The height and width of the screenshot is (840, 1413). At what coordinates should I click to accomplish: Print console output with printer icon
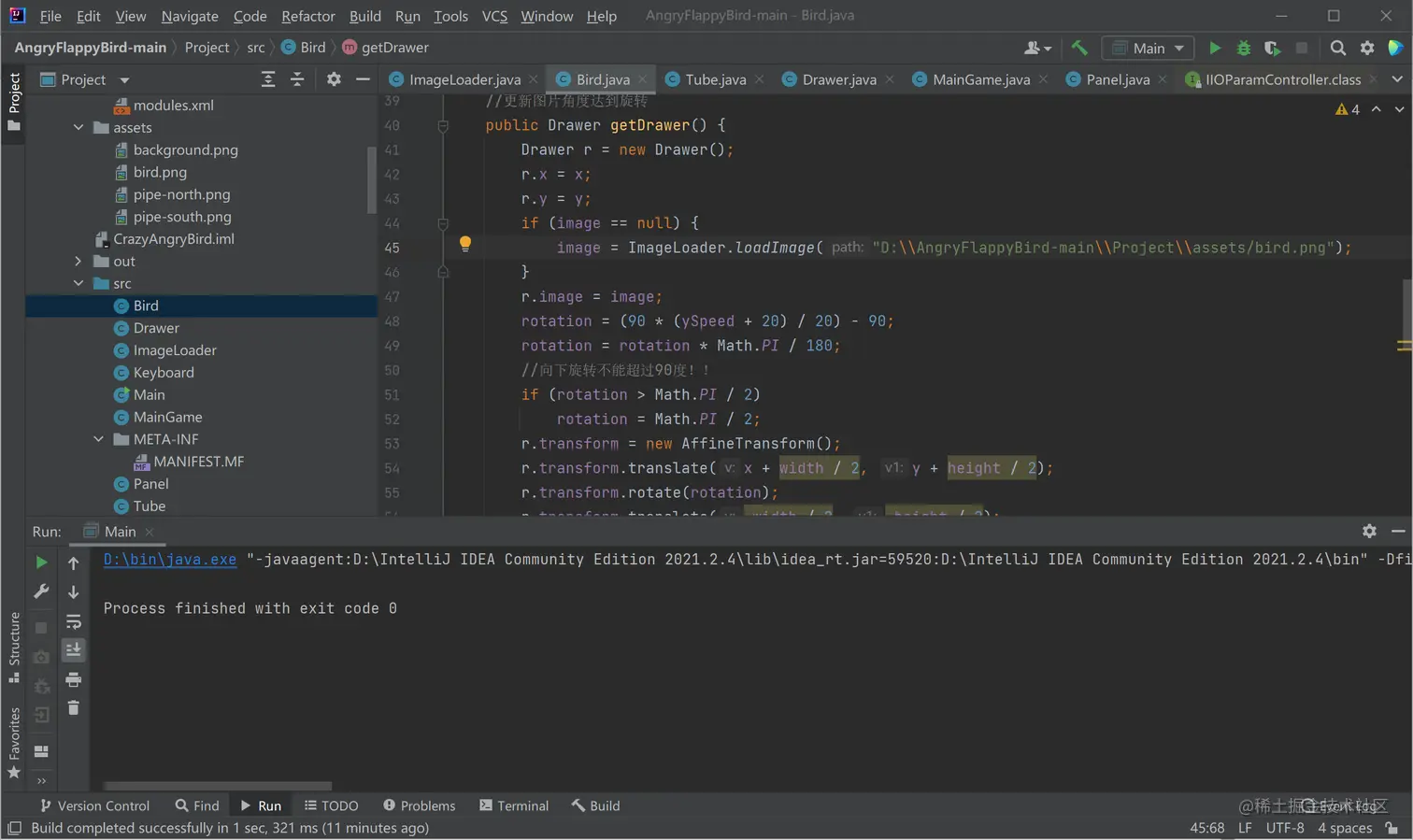(73, 679)
